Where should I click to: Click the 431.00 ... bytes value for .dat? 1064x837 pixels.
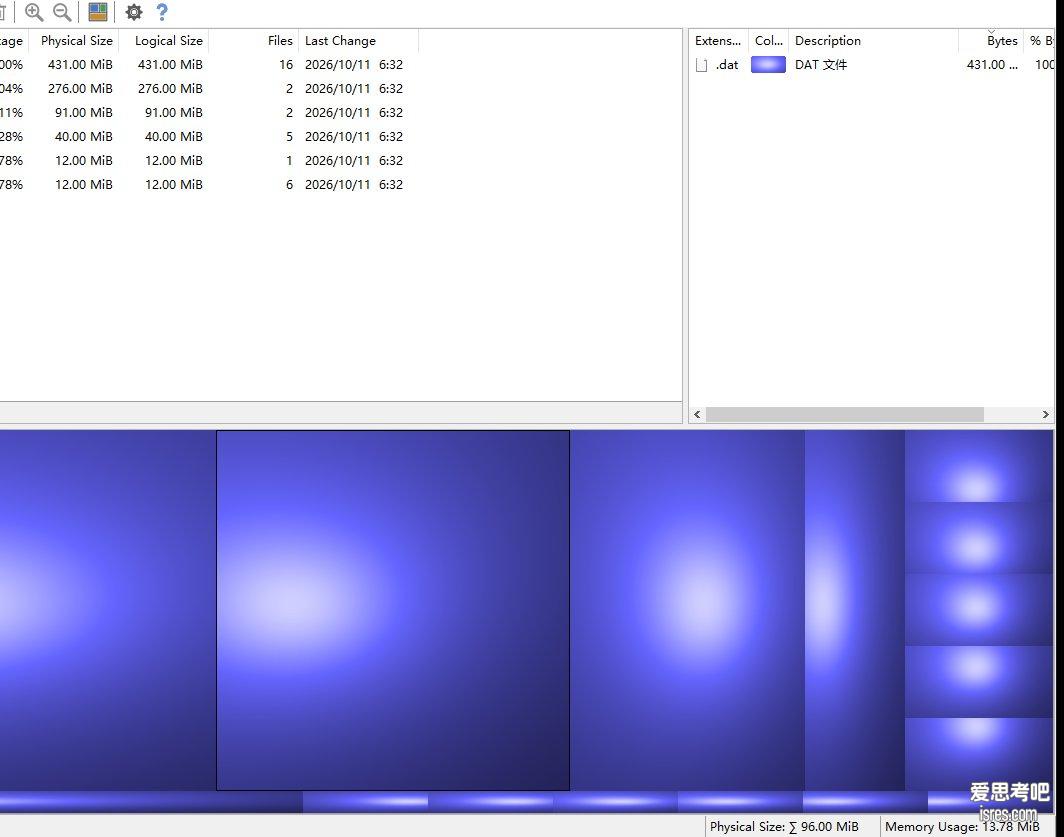pos(992,64)
